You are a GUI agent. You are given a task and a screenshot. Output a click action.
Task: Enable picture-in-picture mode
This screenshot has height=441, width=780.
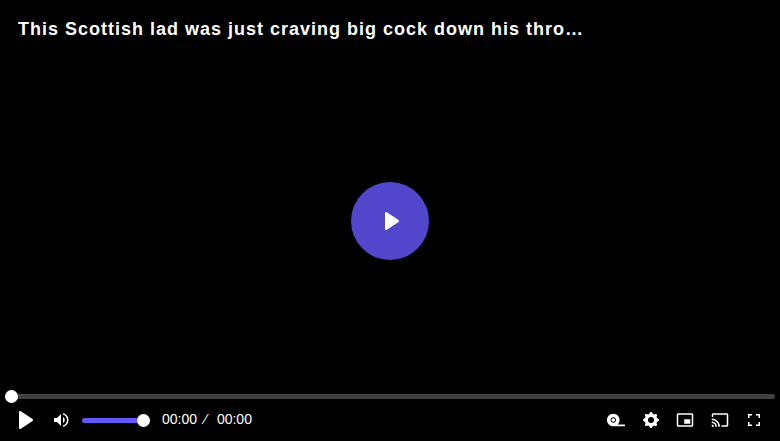pyautogui.click(x=685, y=420)
